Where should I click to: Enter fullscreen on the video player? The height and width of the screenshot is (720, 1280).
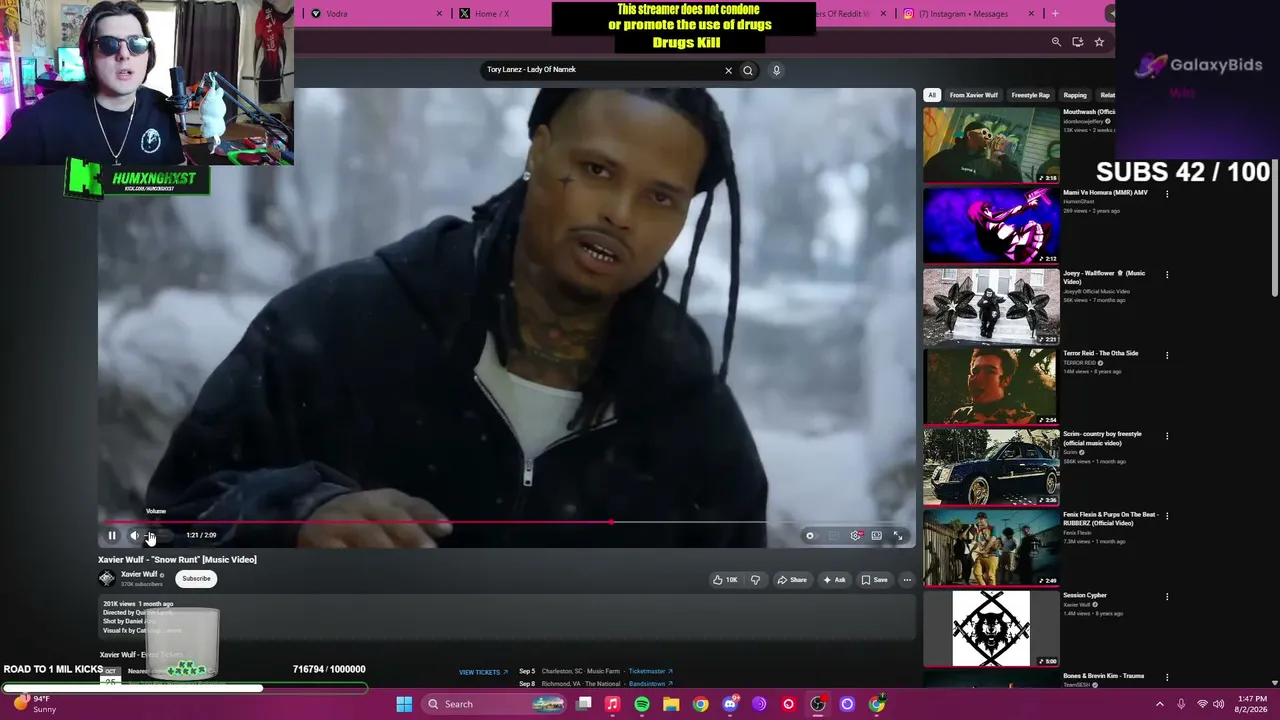[x=898, y=536]
